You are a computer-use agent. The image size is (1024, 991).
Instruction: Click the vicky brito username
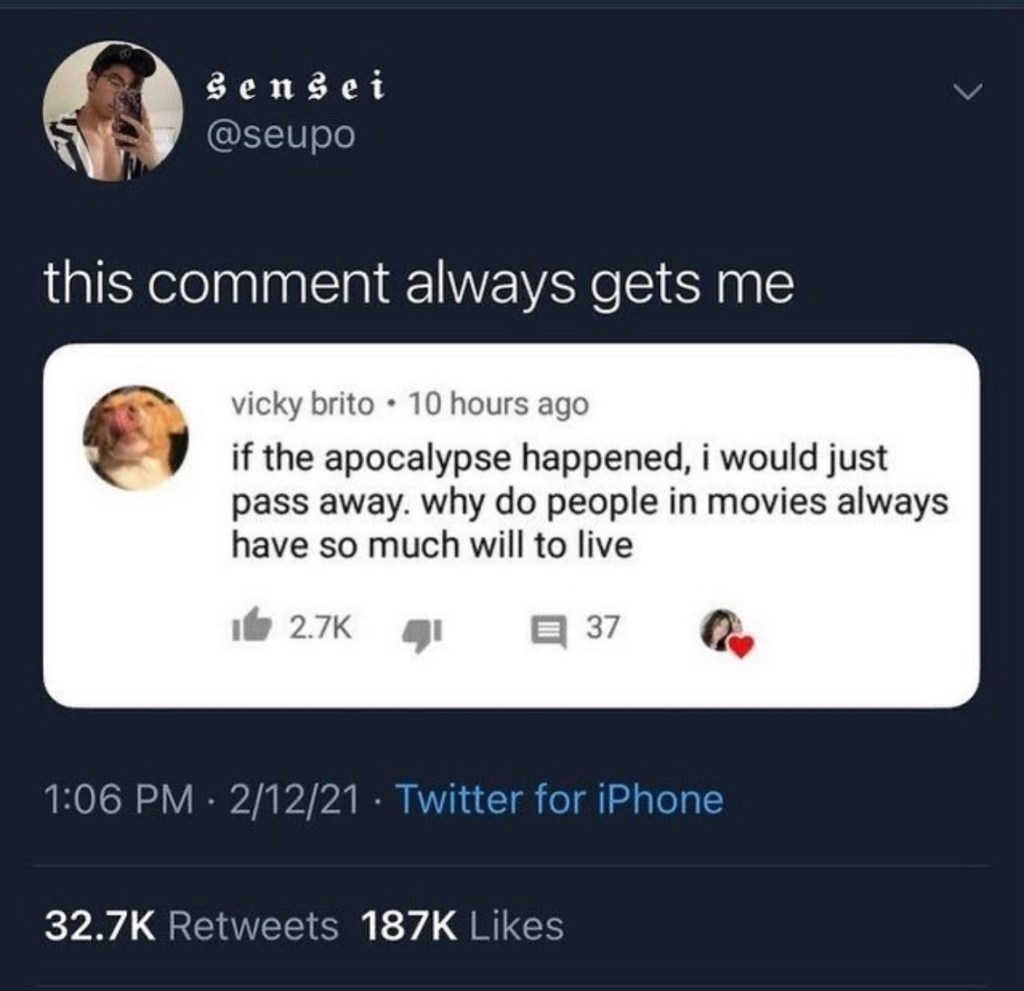click(x=304, y=405)
